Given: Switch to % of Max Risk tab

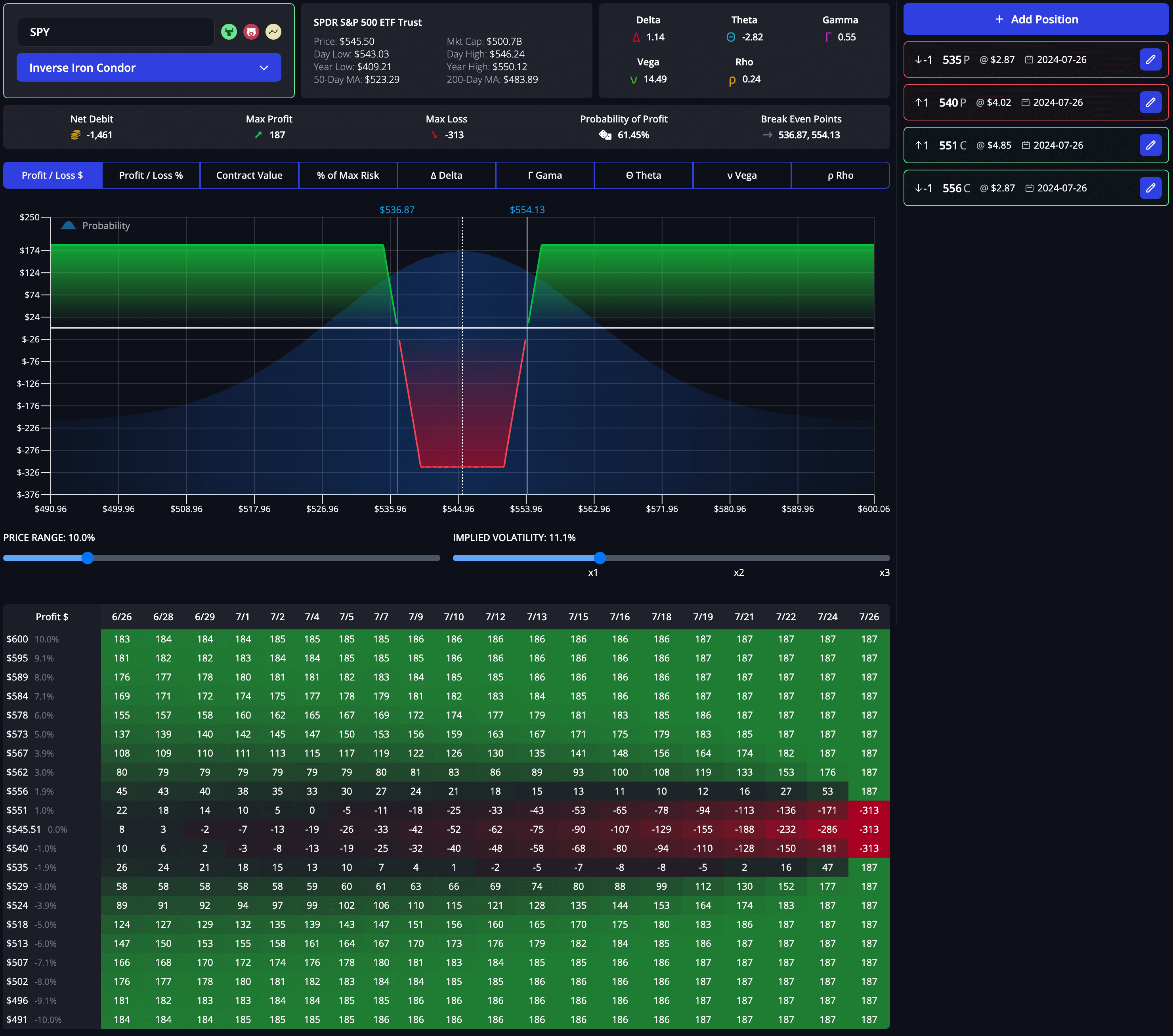Looking at the screenshot, I should point(348,175).
